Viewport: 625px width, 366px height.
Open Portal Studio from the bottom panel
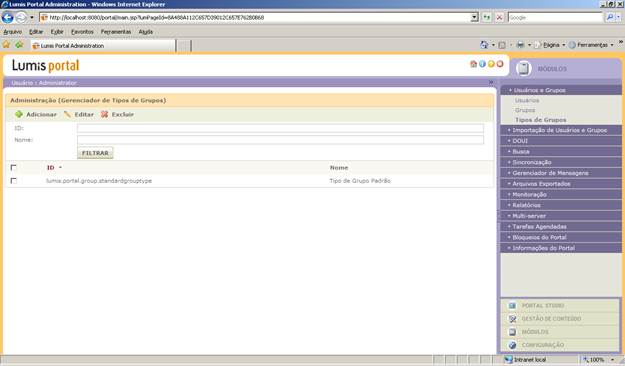pyautogui.click(x=542, y=305)
